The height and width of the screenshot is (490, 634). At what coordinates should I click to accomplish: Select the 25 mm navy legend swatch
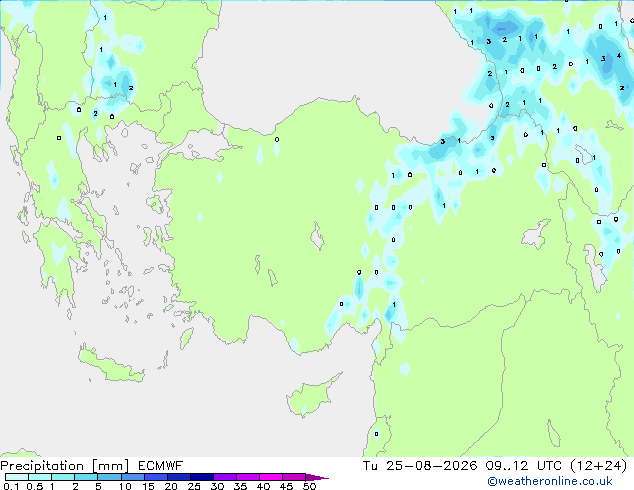(202, 477)
